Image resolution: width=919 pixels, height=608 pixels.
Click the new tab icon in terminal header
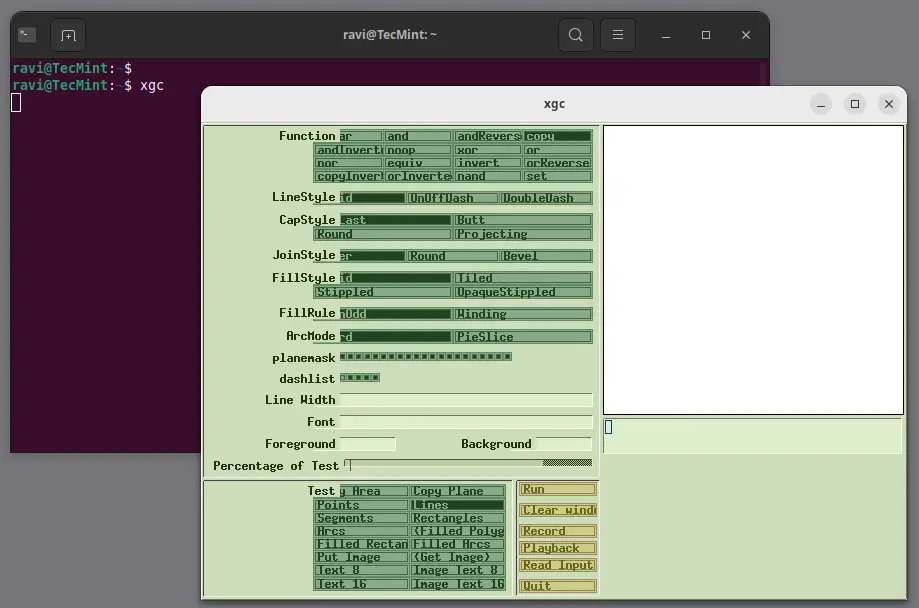click(66, 34)
